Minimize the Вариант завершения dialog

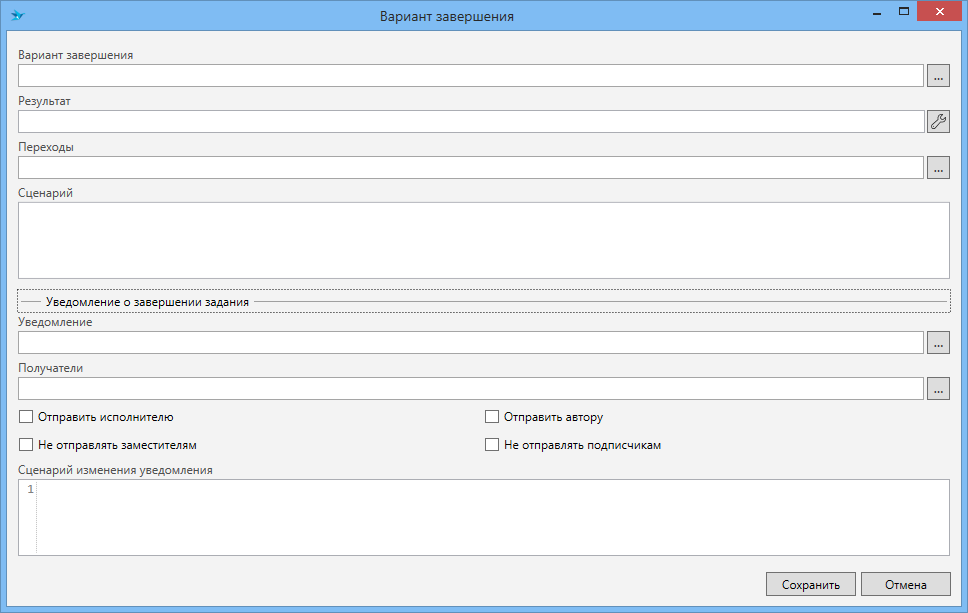876,12
